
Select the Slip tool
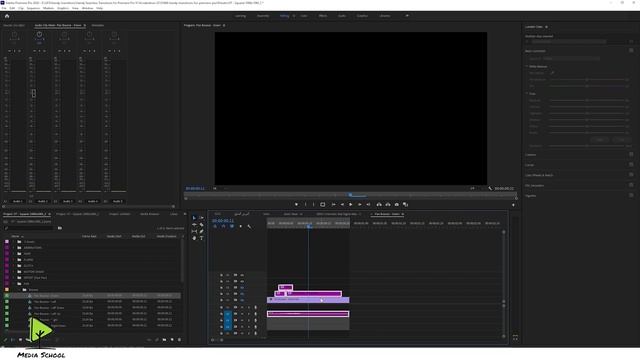coord(194,231)
